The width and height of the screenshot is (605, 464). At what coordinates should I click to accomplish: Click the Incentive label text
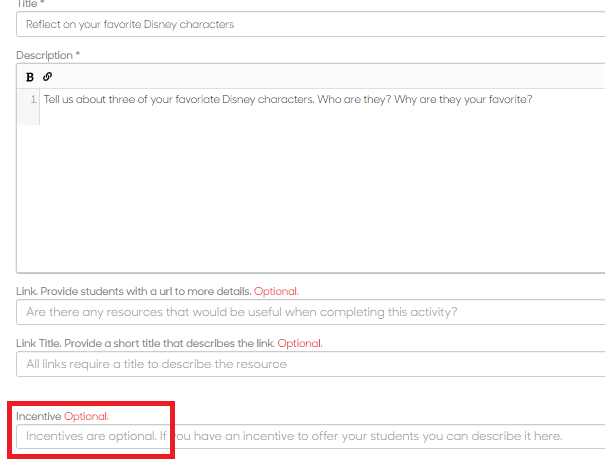[39, 417]
